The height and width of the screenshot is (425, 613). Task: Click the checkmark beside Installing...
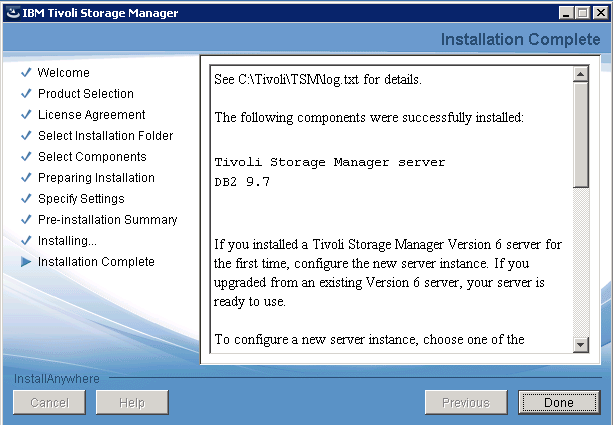(x=25, y=241)
